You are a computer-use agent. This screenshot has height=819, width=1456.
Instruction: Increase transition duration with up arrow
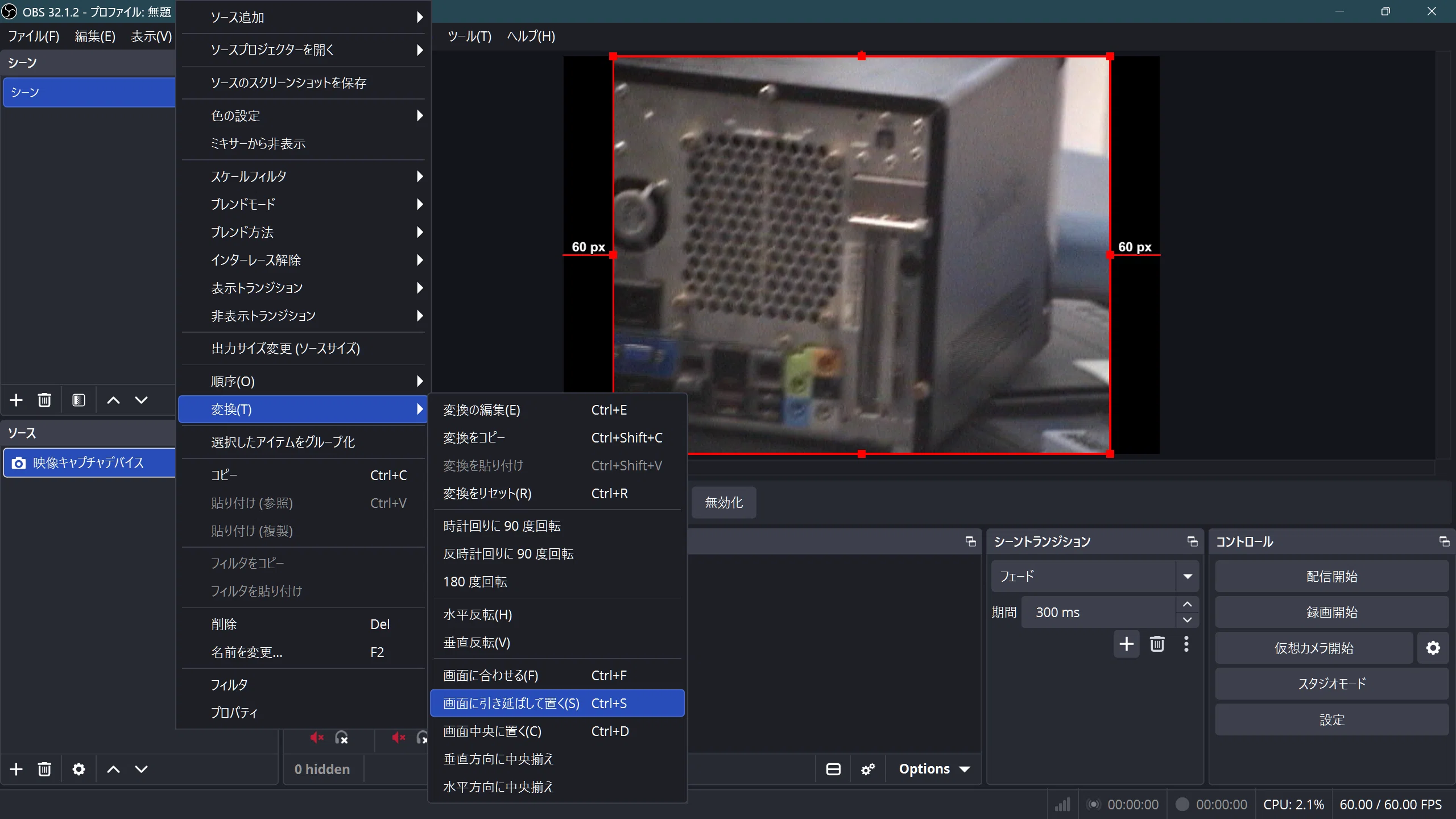pos(1187,604)
